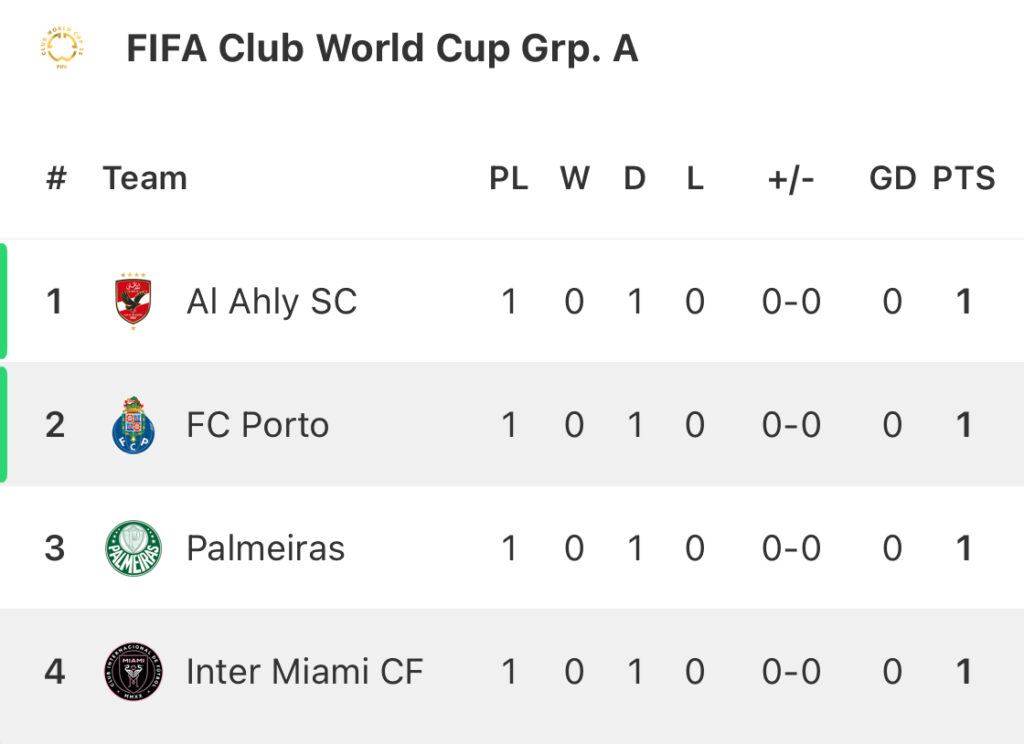Screen dimensions: 1024x744
Task: Select the L losses column header
Action: [x=695, y=178]
